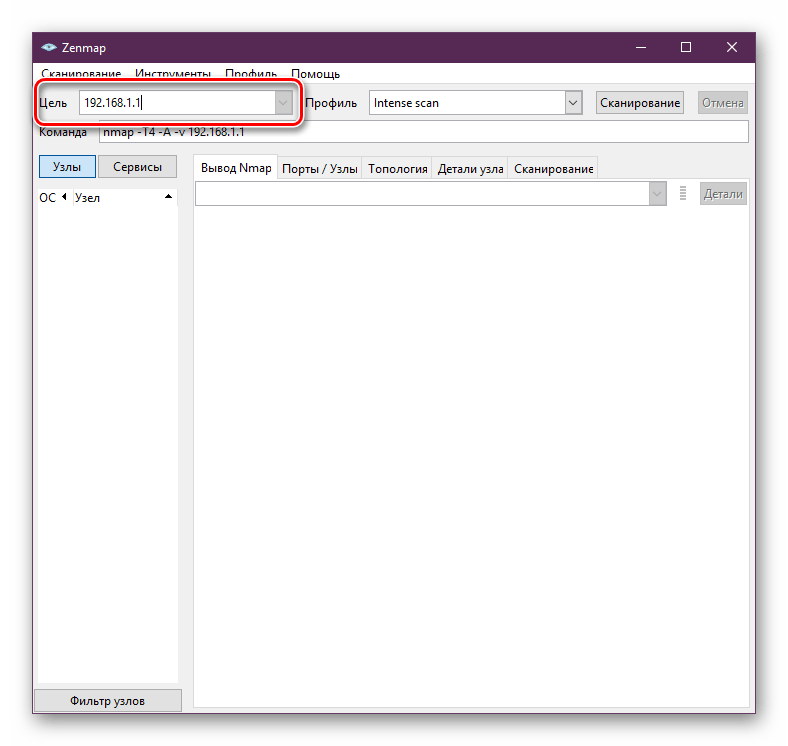
Task: Open the Помощь menu
Action: coord(316,74)
